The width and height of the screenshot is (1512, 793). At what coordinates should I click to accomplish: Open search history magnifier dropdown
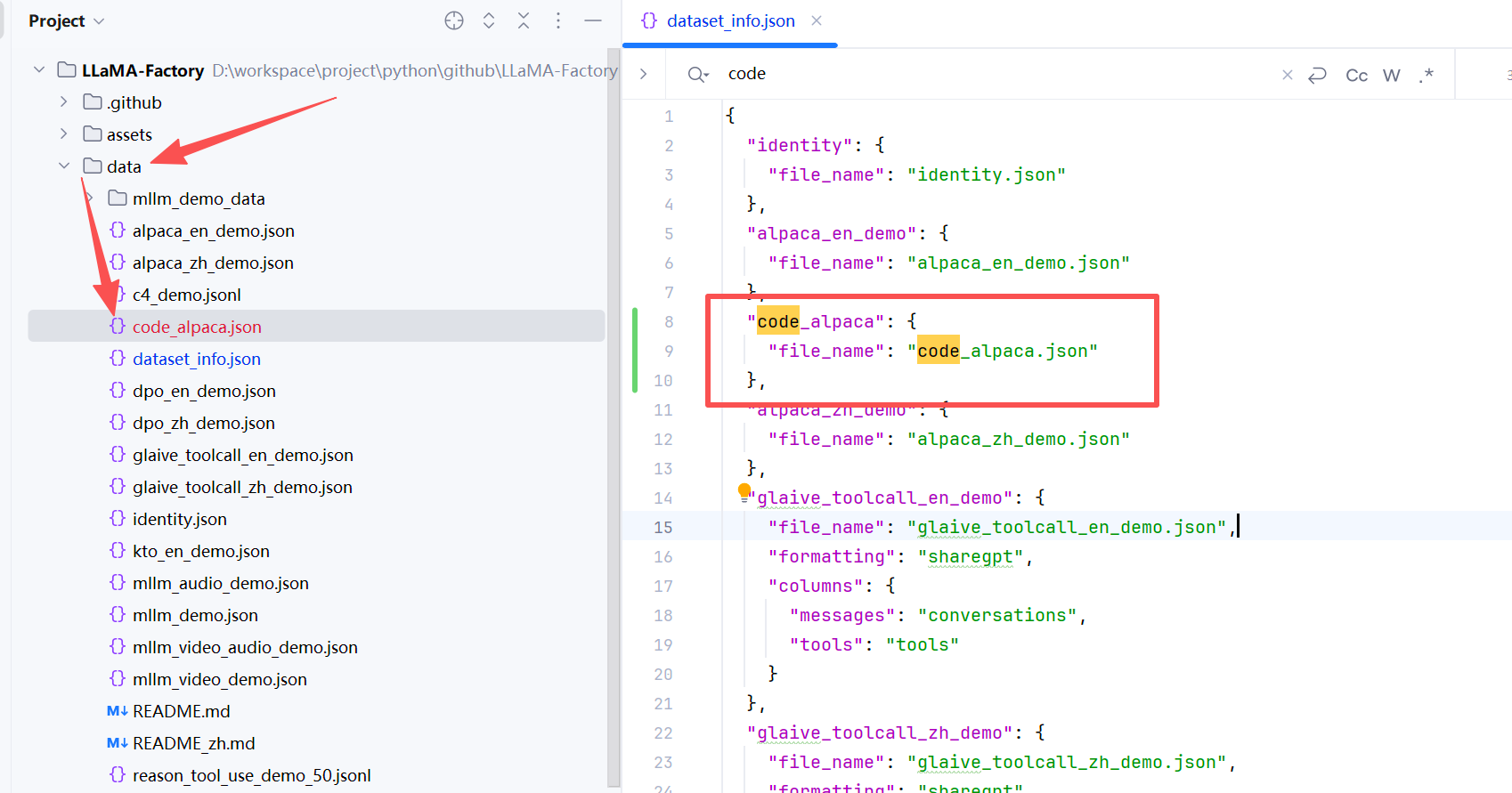click(x=698, y=74)
